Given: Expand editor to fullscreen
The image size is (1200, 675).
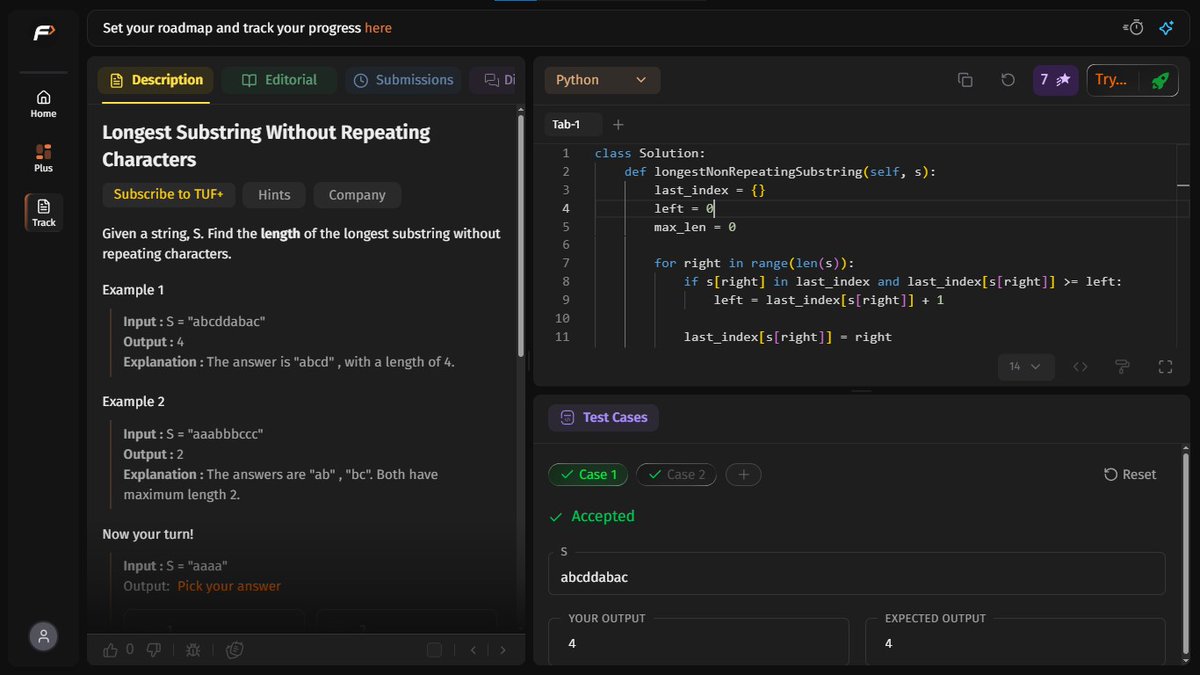Looking at the screenshot, I should pyautogui.click(x=1164, y=367).
